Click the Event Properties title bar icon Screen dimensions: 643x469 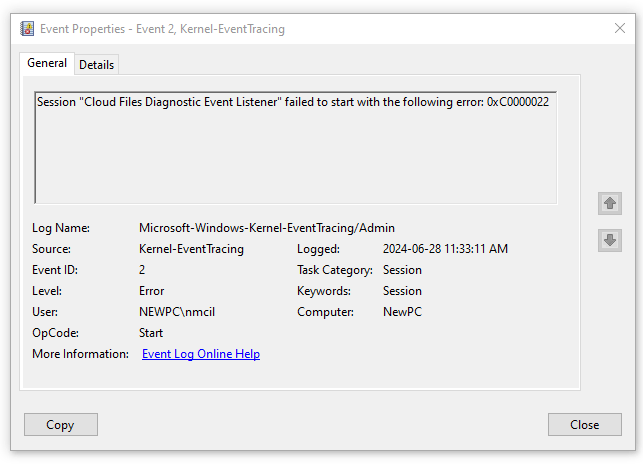27,29
